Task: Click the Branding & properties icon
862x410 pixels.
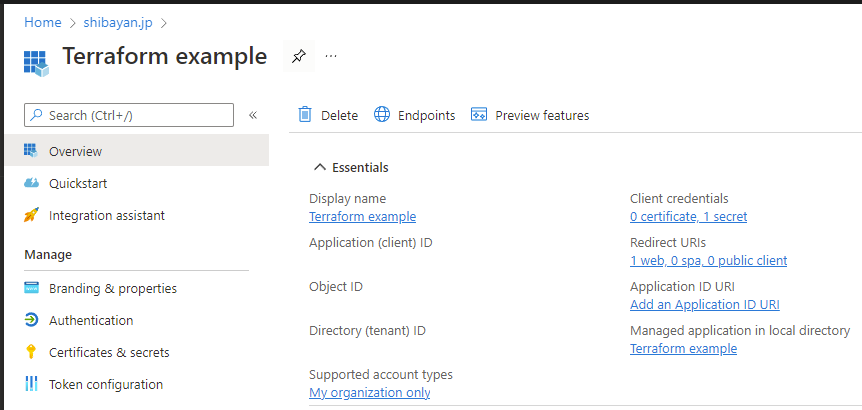Action: click(x=31, y=288)
